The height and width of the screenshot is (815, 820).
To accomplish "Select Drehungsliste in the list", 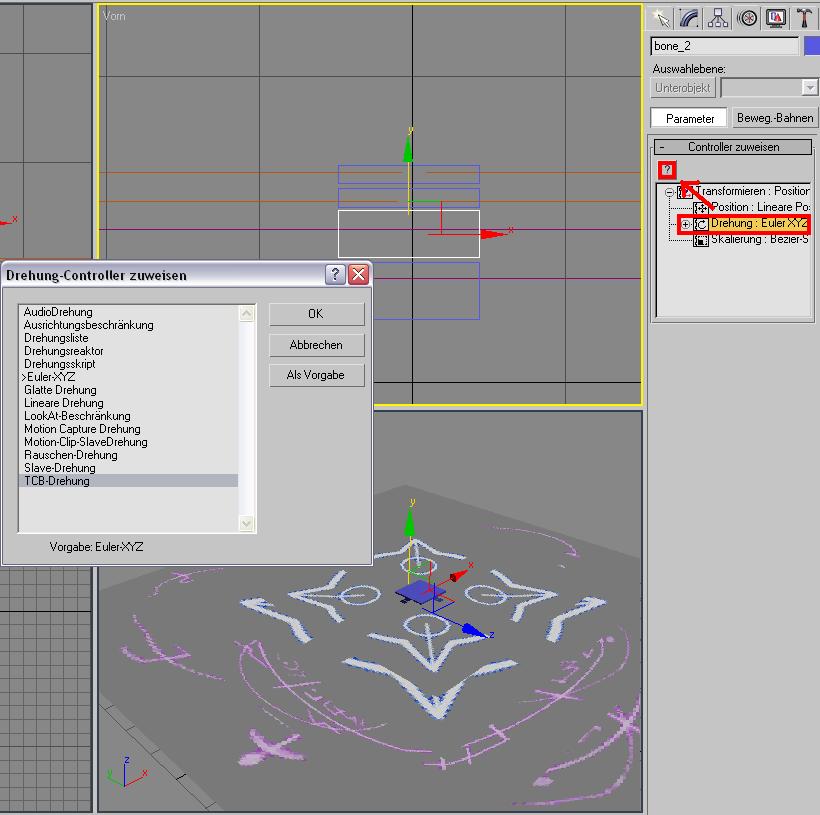I will click(56, 338).
